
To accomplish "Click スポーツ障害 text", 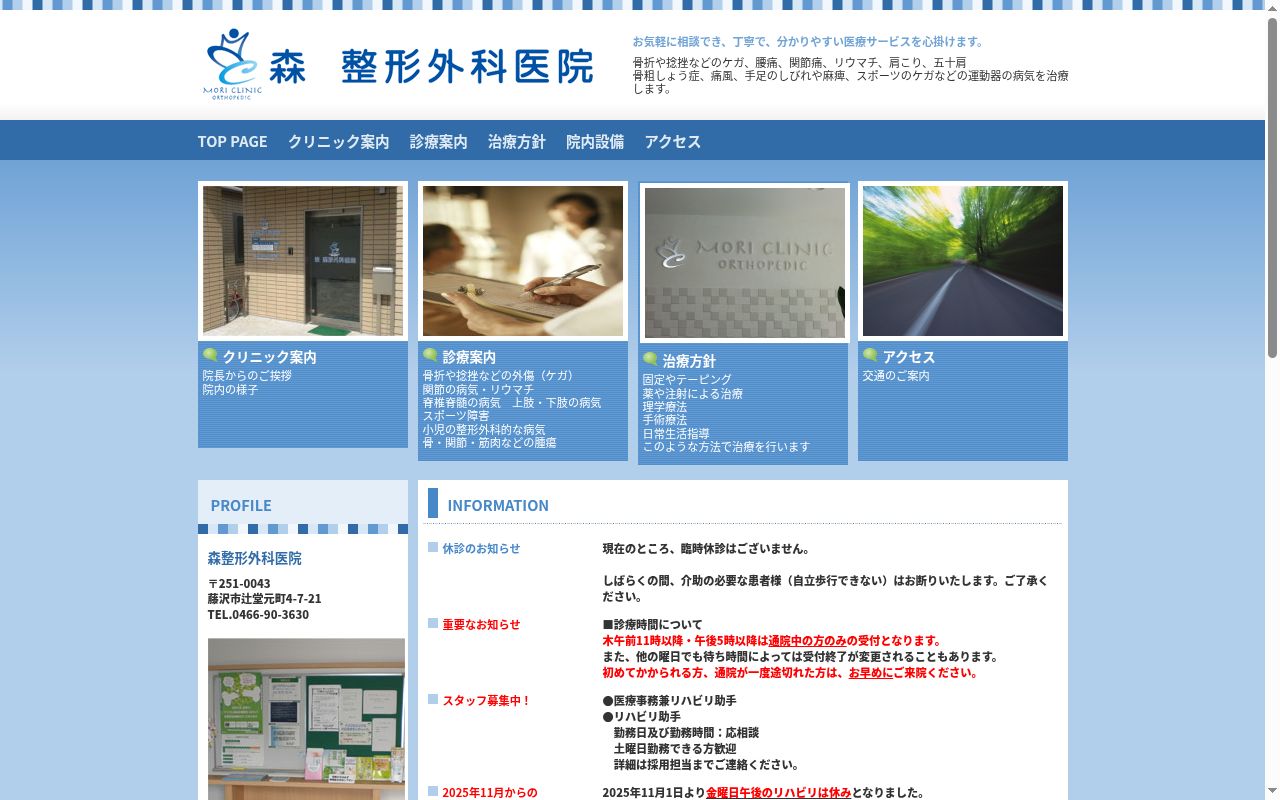I will [x=456, y=416].
